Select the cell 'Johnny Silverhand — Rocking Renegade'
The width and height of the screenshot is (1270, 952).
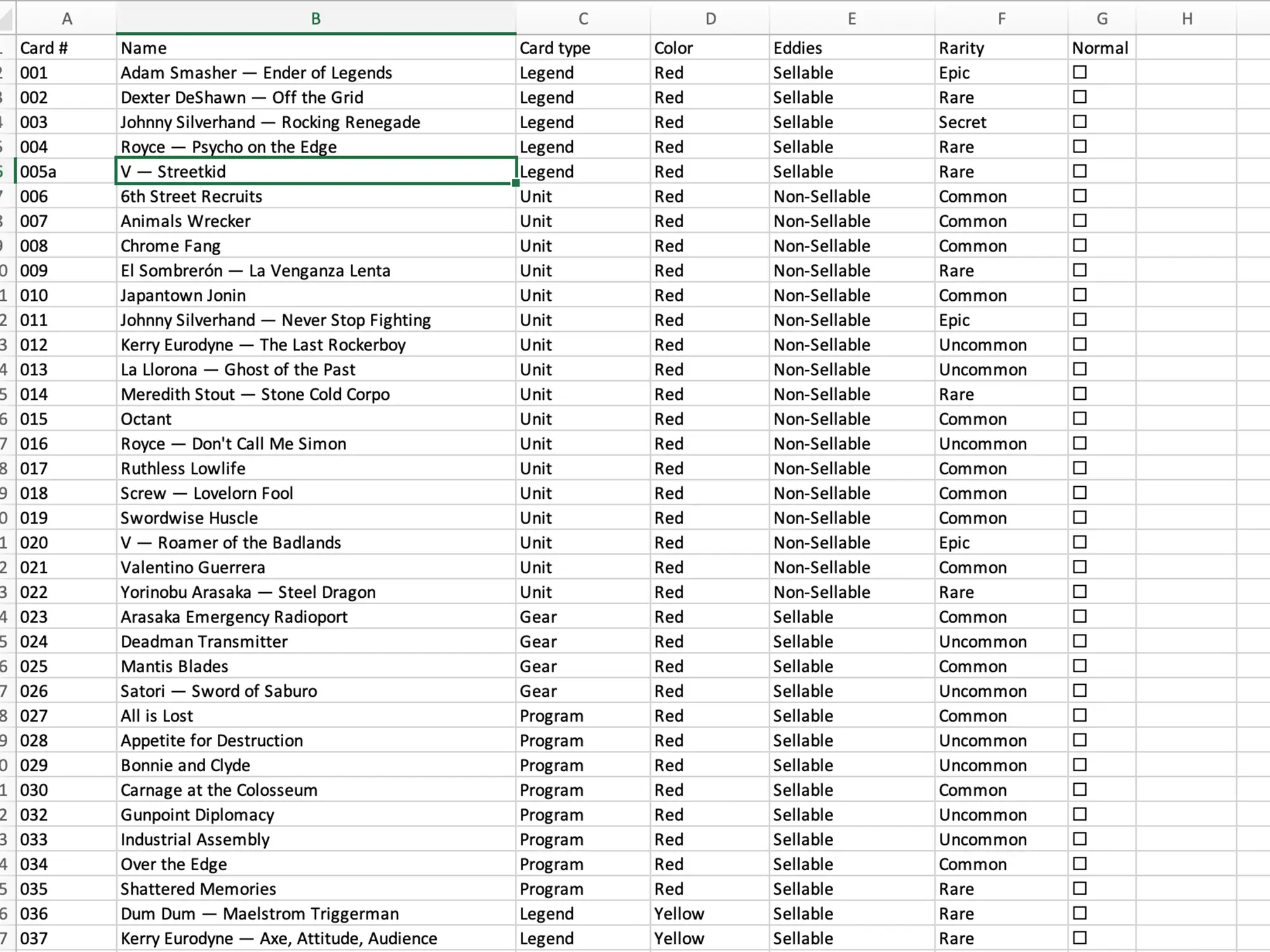316,122
